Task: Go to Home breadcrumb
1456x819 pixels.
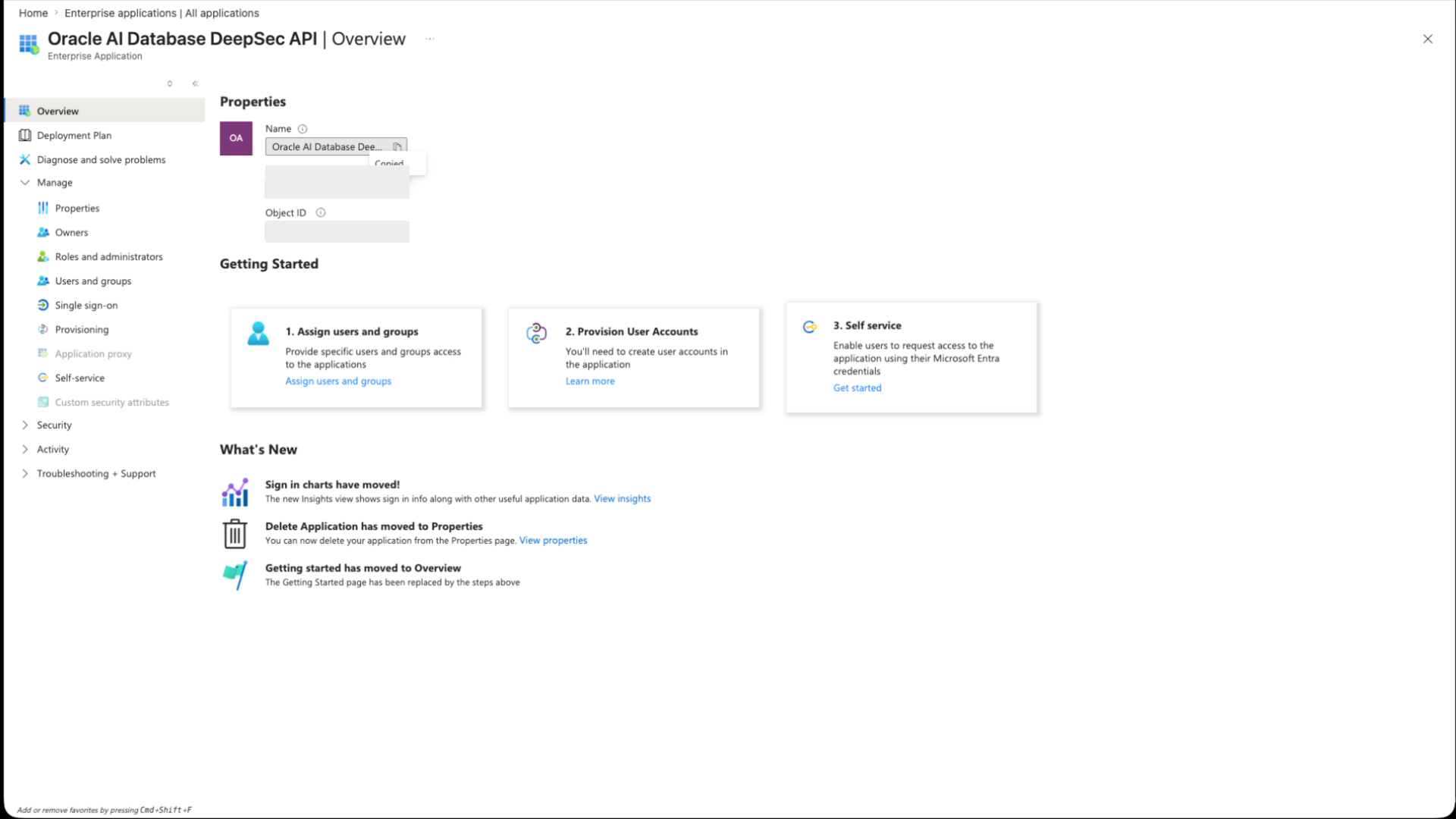Action: click(x=33, y=13)
